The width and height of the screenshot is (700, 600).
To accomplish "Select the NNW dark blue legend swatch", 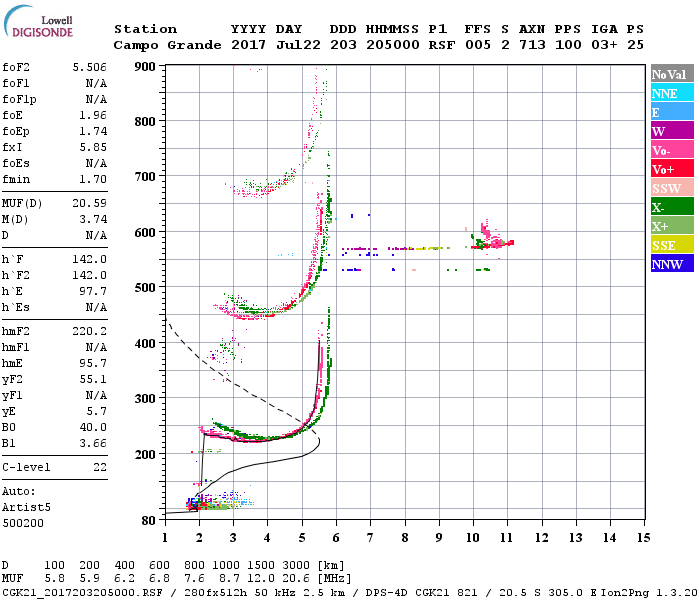I will [x=672, y=264].
